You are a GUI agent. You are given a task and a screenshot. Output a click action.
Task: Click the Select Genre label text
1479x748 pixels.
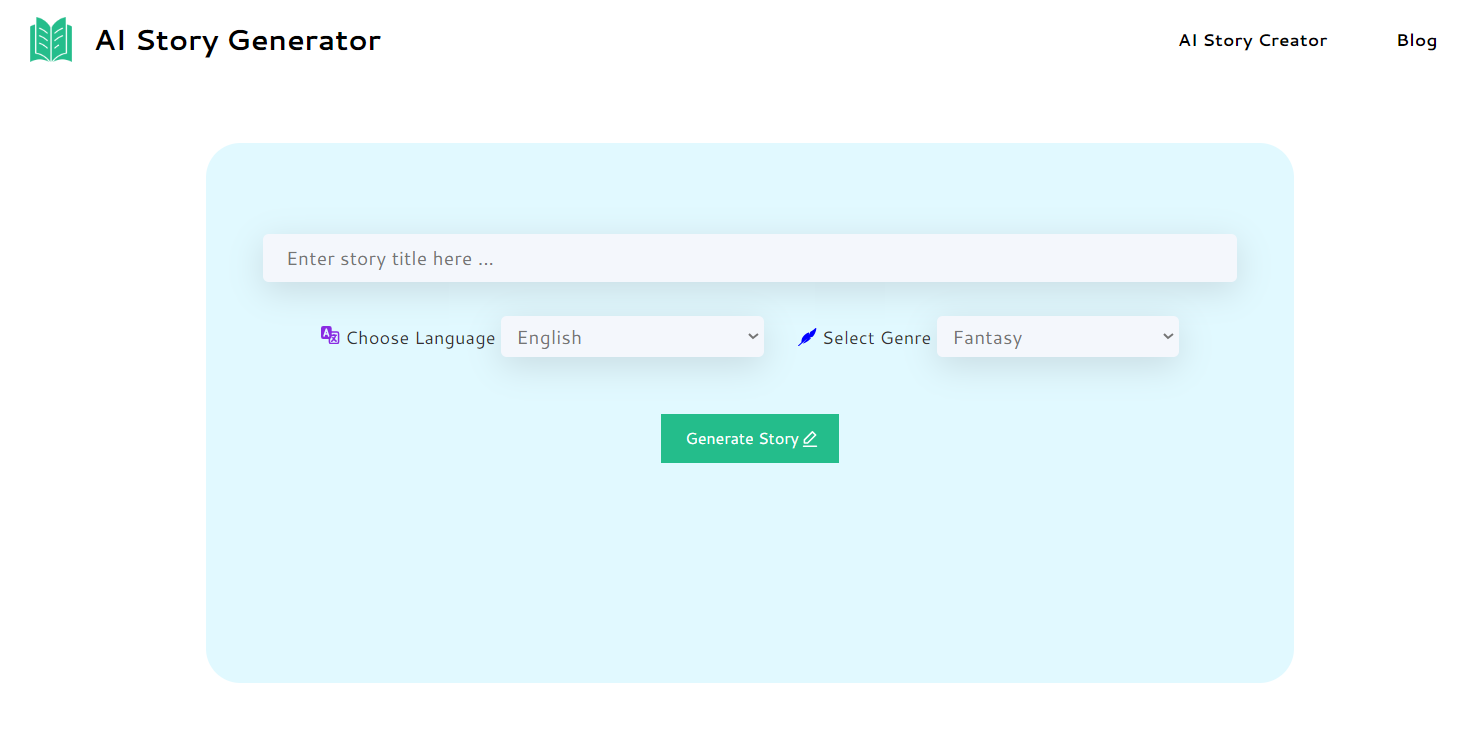pyautogui.click(x=877, y=338)
